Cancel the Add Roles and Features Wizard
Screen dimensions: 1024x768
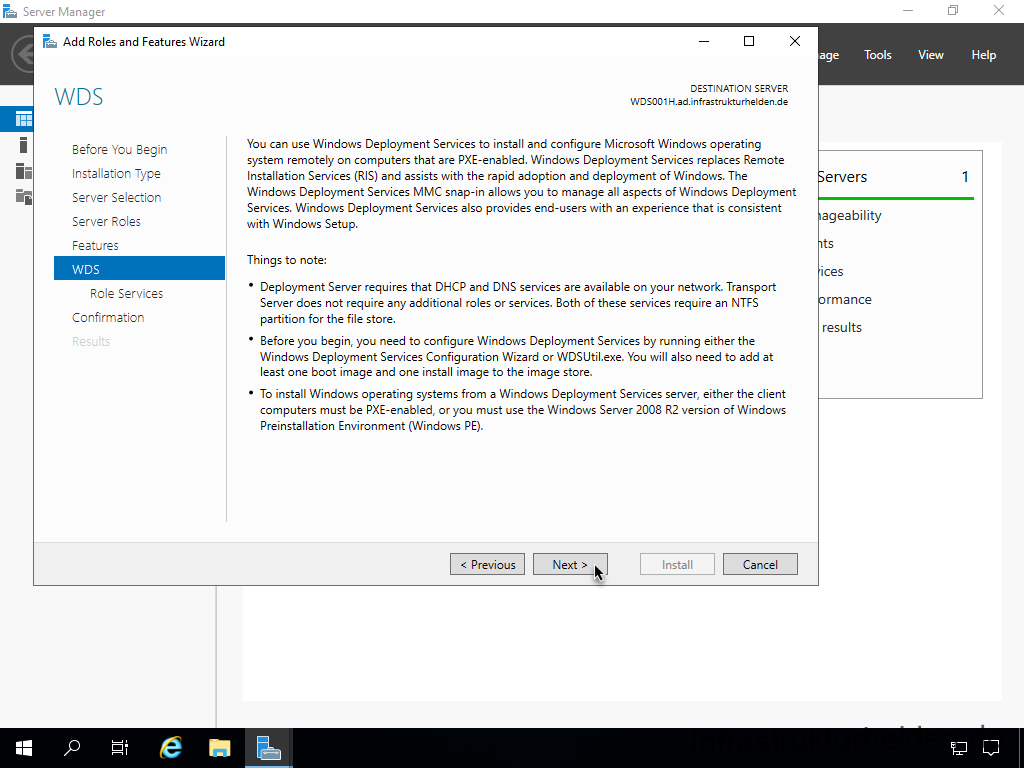coord(760,564)
